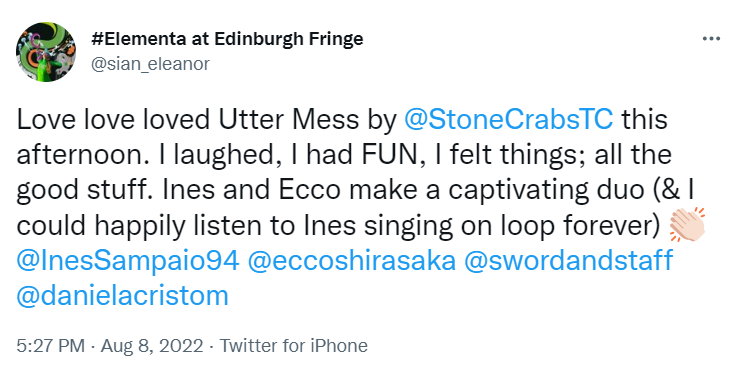This screenshot has width=738, height=376.
Task: Open the @InesSampaio94 mention
Action: click(128, 261)
